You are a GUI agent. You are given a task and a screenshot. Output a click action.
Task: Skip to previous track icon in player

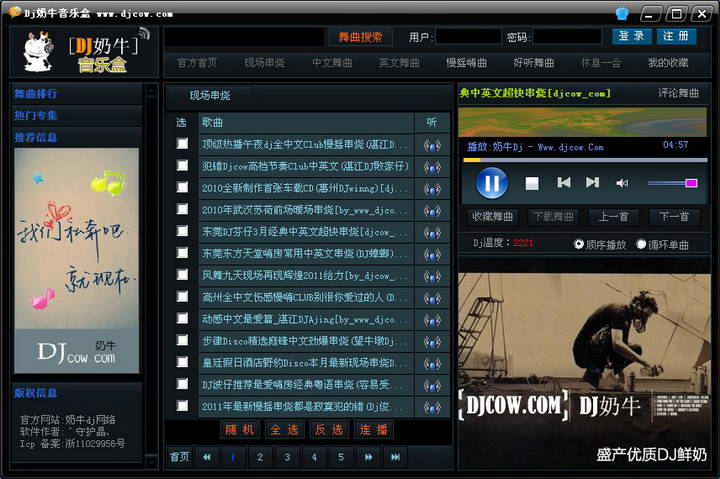pyautogui.click(x=564, y=183)
